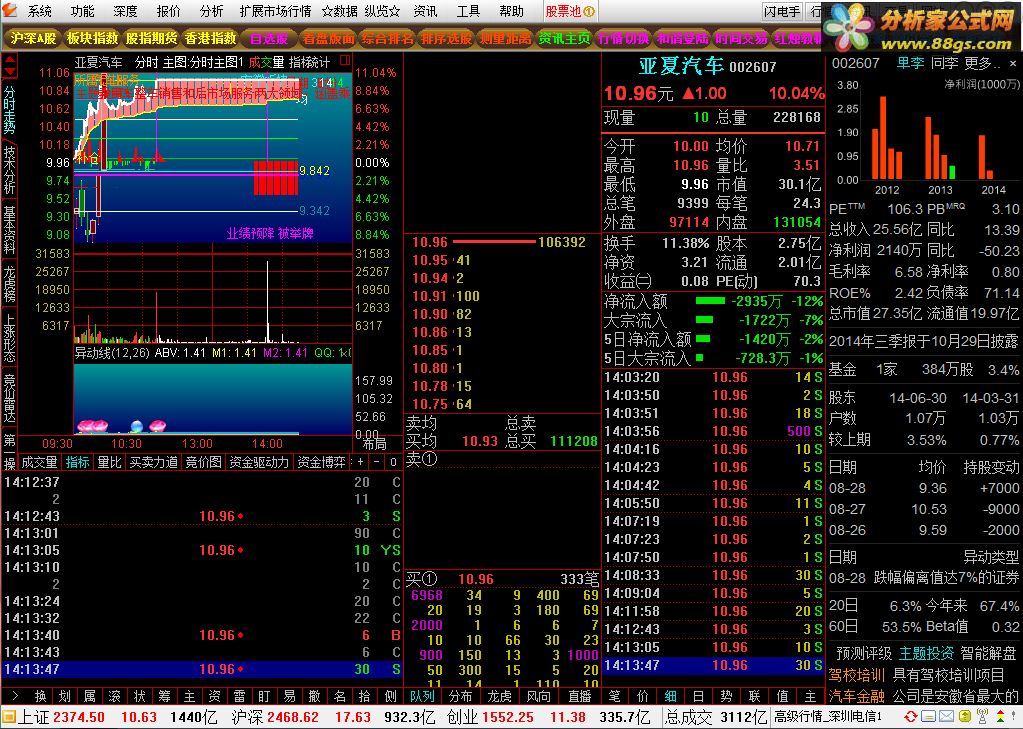Select the 风向 bottom tab
1023x729 pixels.
click(539, 696)
